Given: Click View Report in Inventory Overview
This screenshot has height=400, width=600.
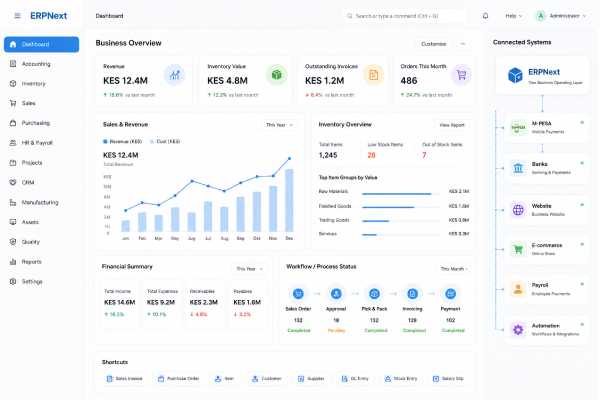Looking at the screenshot, I should tap(452, 125).
